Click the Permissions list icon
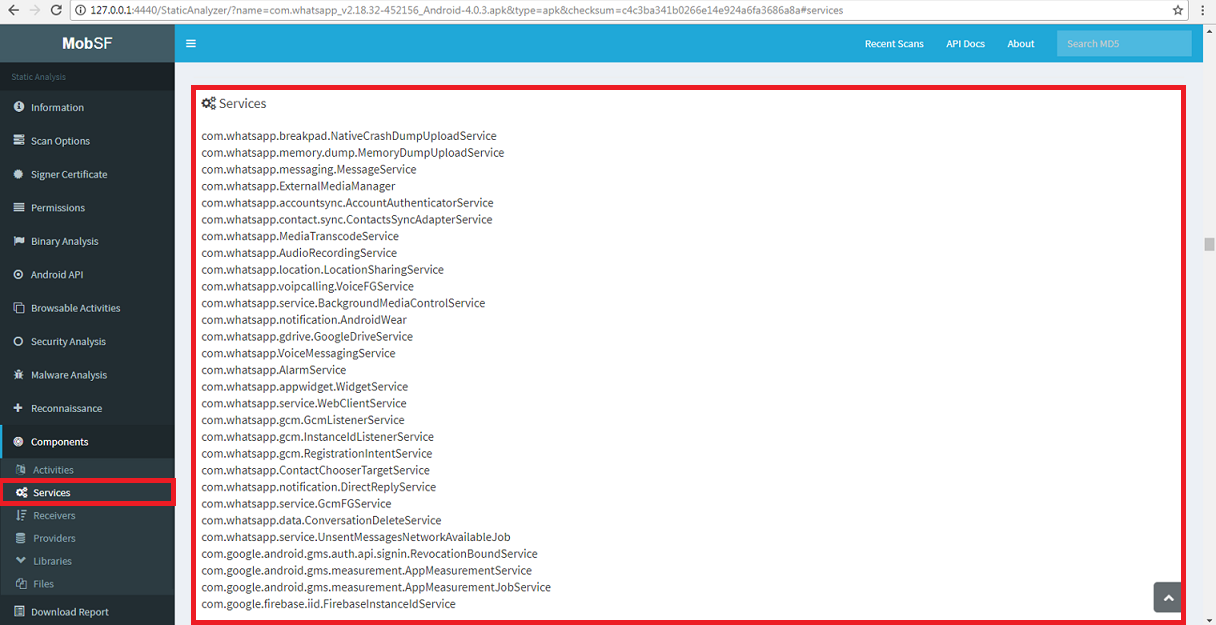1216x625 pixels. pos(19,208)
